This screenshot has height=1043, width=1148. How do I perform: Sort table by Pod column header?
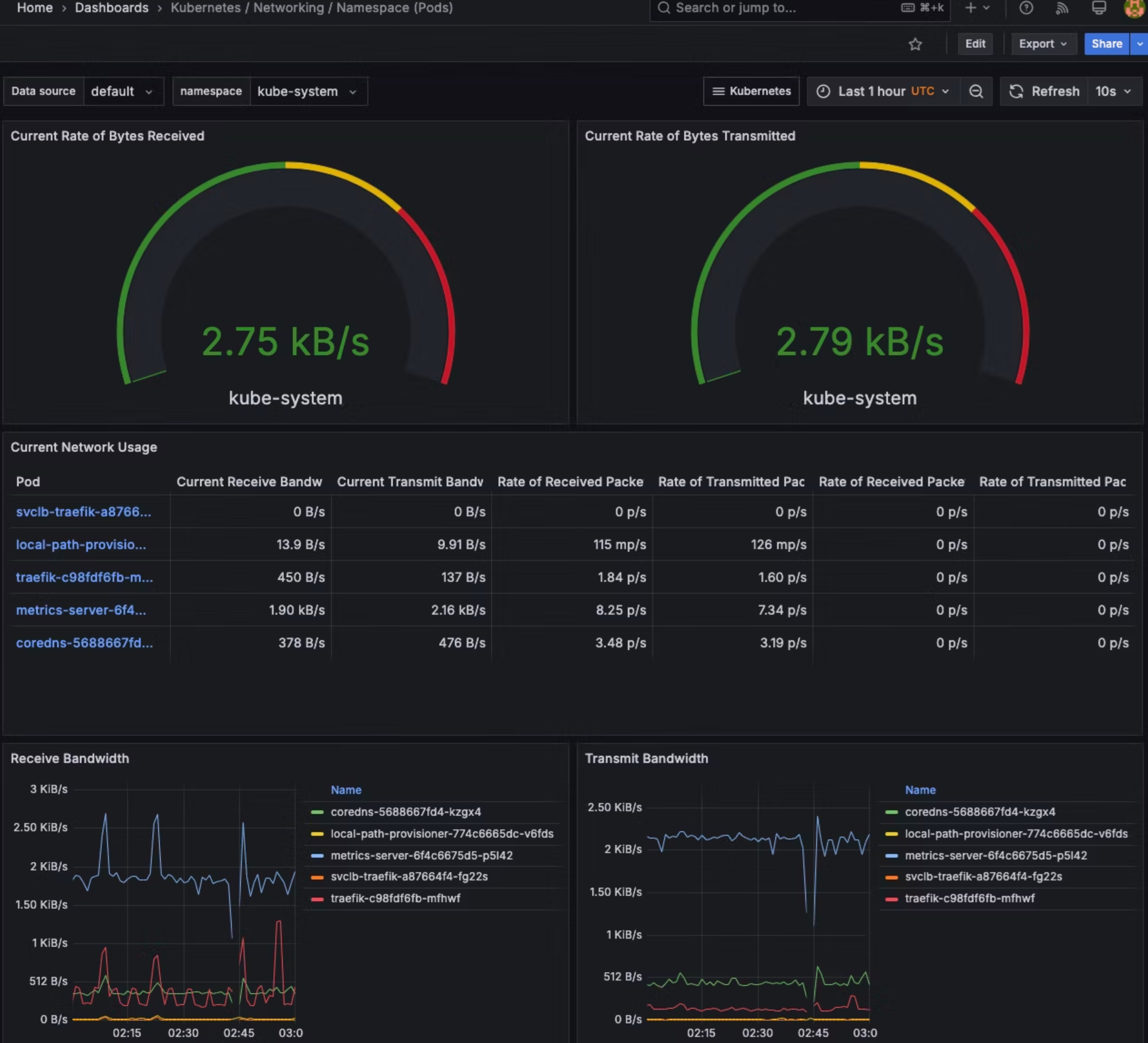coord(28,482)
